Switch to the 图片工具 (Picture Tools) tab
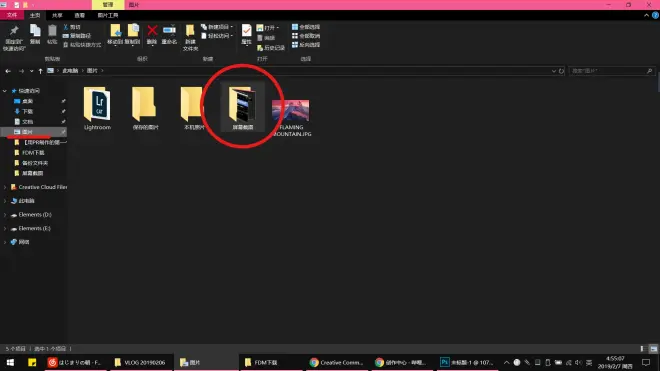The width and height of the screenshot is (660, 371). point(108,15)
